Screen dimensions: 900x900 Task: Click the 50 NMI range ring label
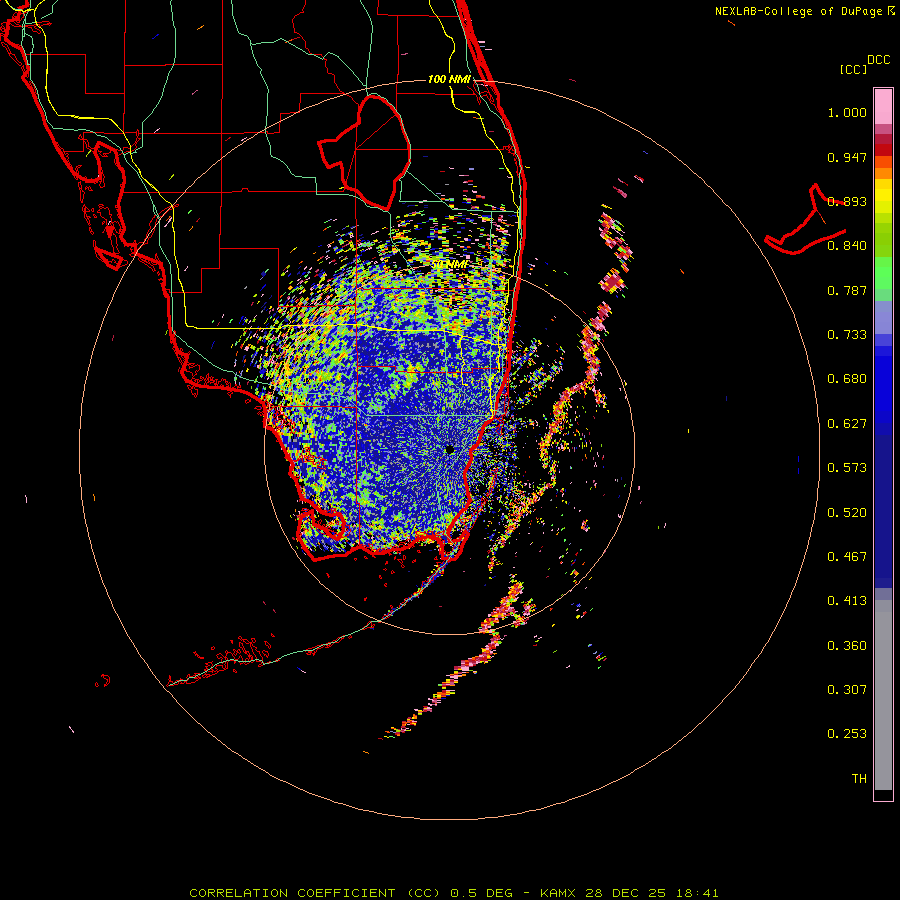(x=450, y=264)
